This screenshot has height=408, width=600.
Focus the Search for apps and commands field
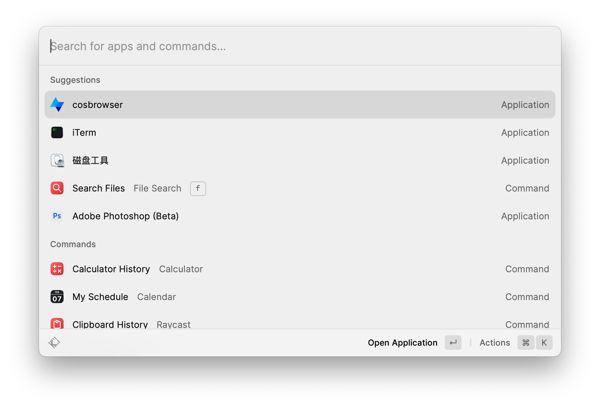coord(300,46)
